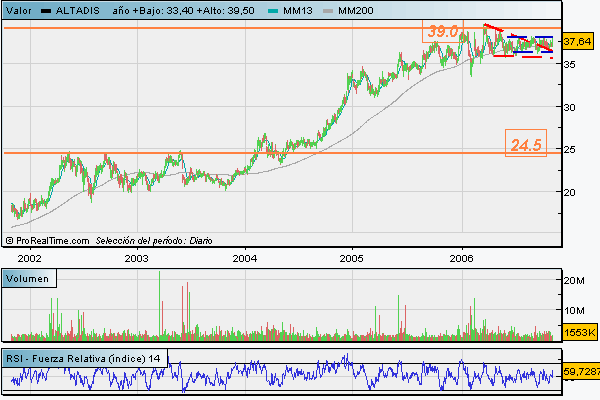Screen dimensions: 600x400
Task: Click the +Alto: 39,50 value
Action: 225,10
